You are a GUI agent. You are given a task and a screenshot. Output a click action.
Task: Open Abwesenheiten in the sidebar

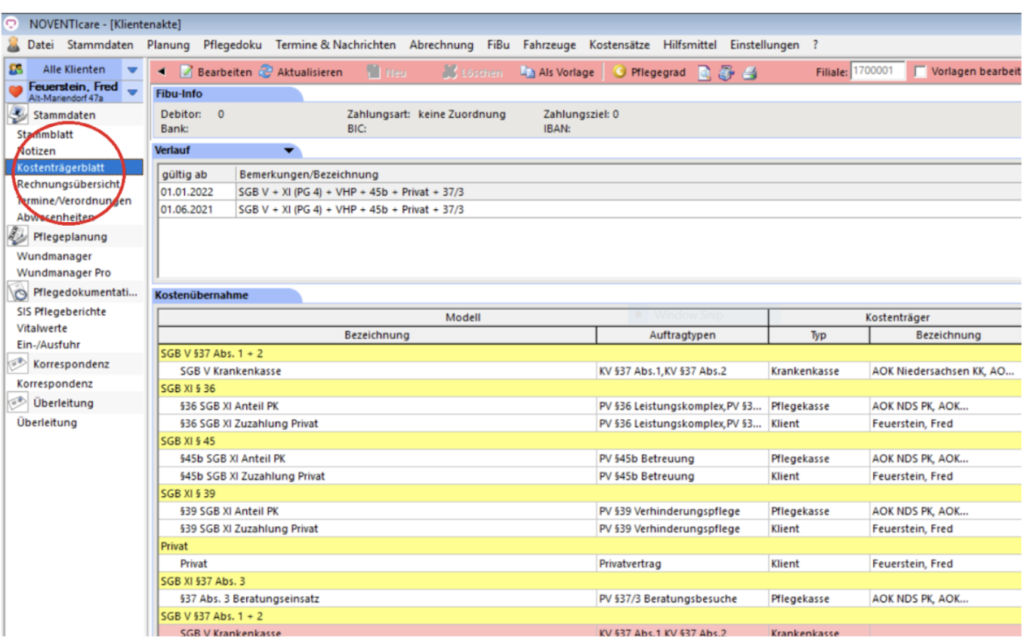[x=55, y=217]
